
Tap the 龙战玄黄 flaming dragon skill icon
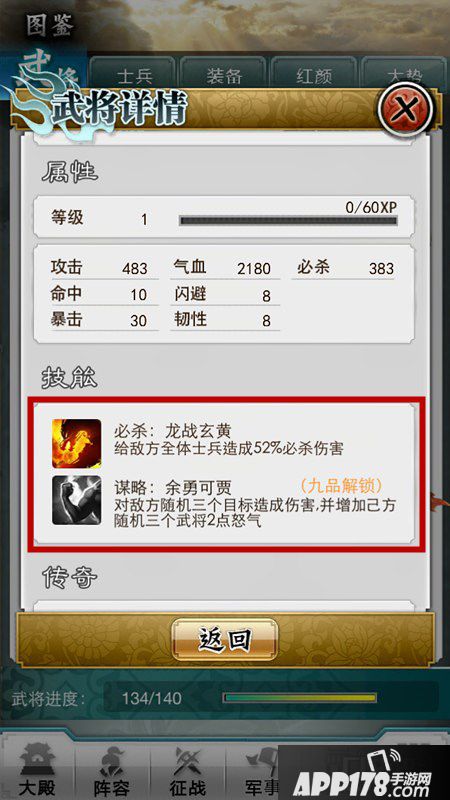(x=77, y=443)
